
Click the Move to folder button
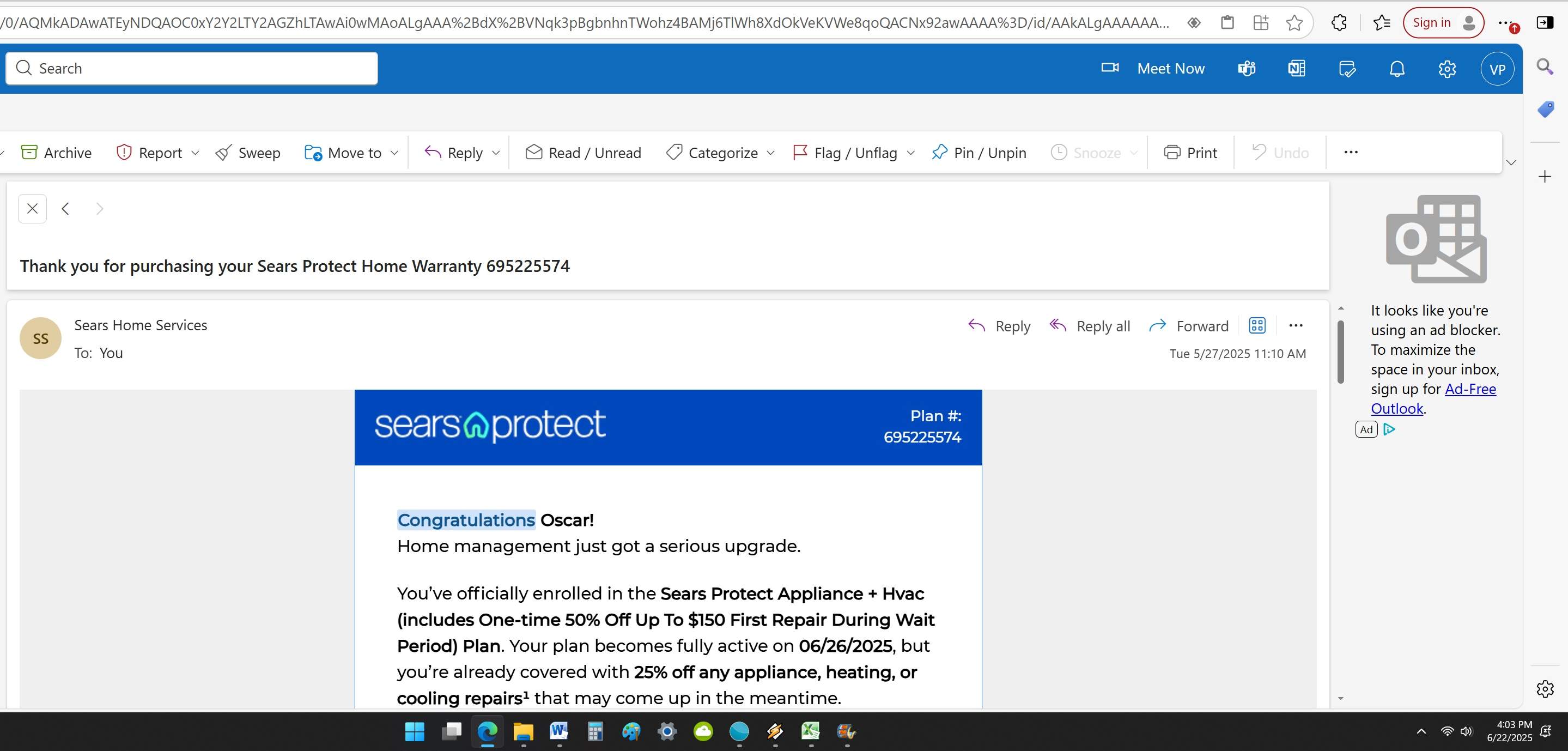point(343,152)
